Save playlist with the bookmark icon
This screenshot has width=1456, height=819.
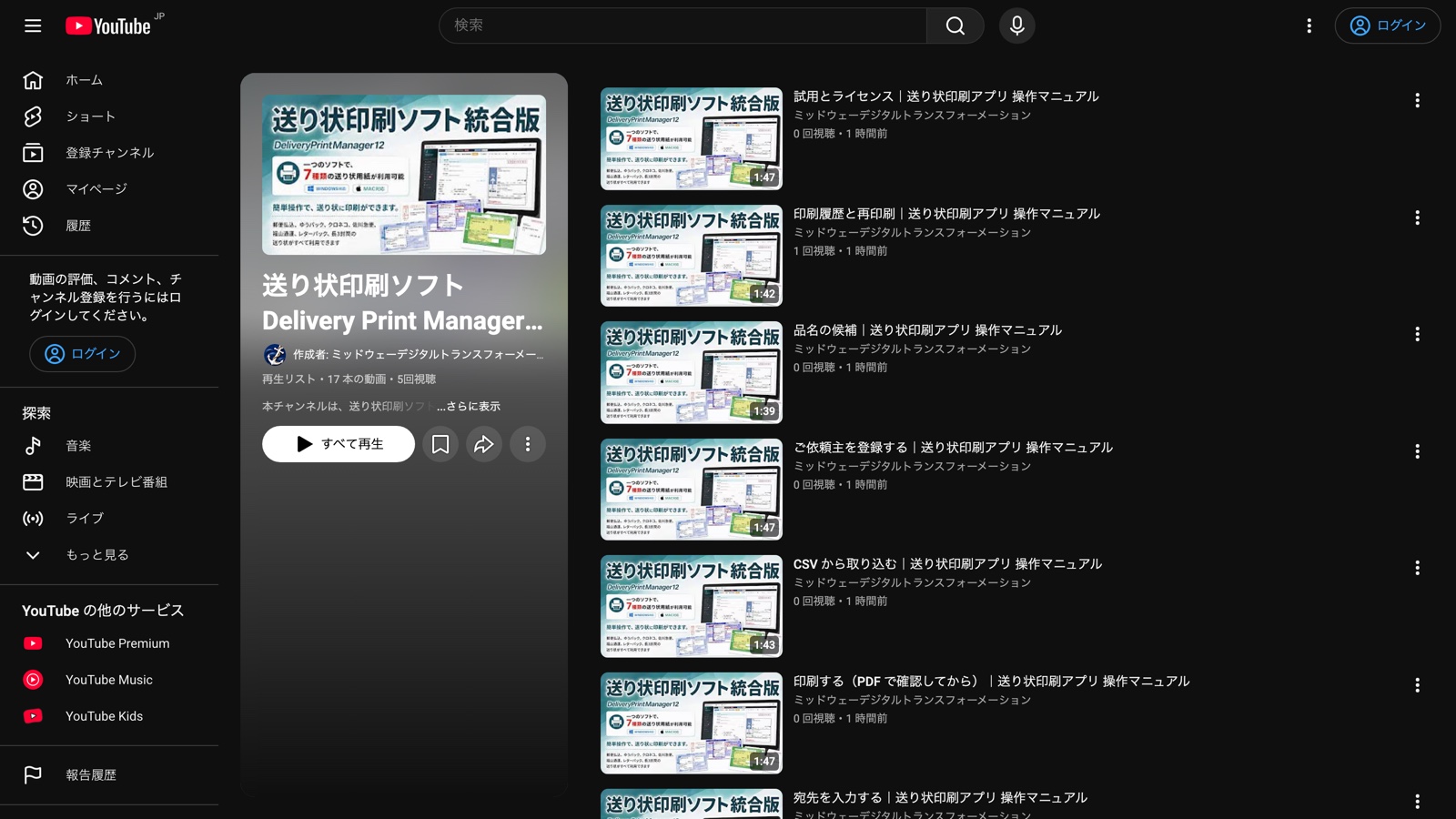(440, 444)
